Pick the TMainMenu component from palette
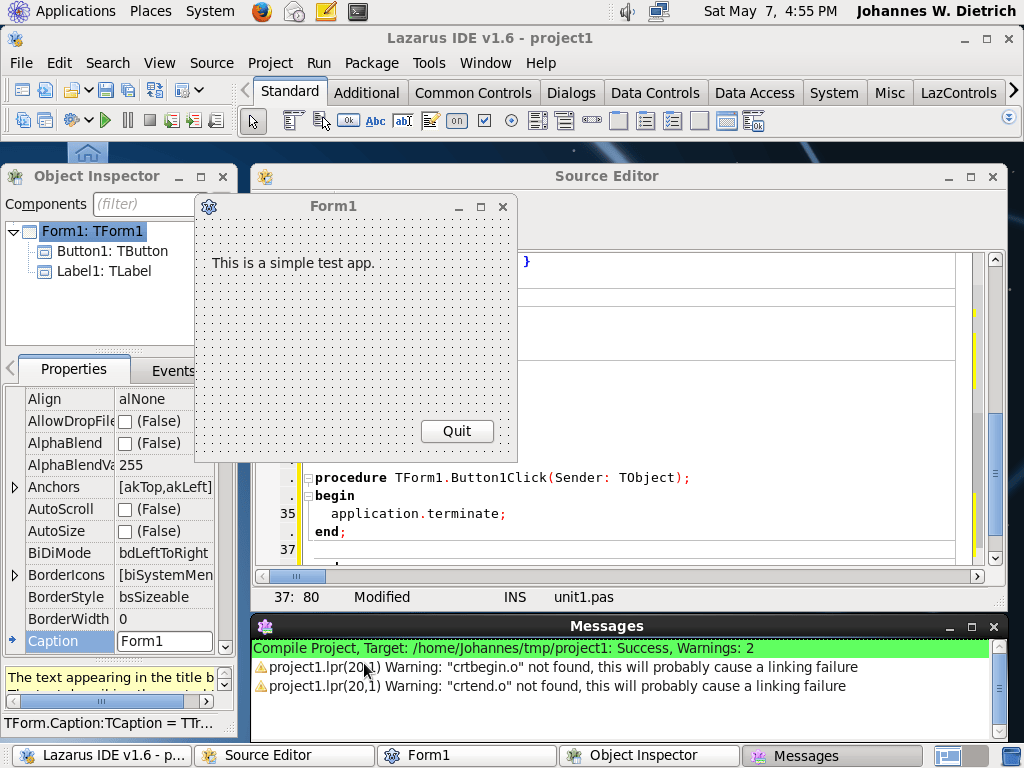This screenshot has width=1024, height=768. coord(294,121)
